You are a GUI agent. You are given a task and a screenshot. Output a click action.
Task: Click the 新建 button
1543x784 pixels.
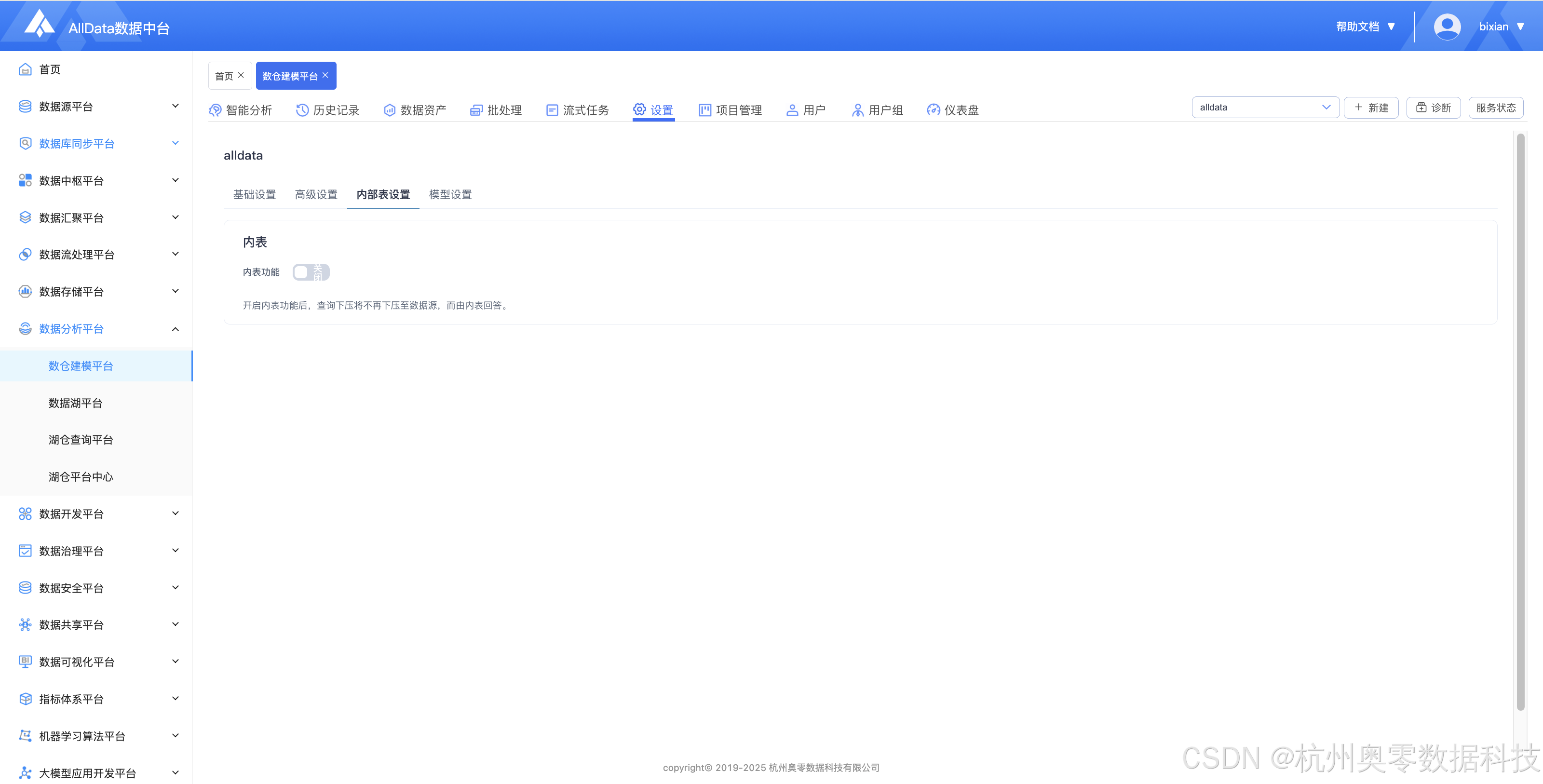[1371, 108]
